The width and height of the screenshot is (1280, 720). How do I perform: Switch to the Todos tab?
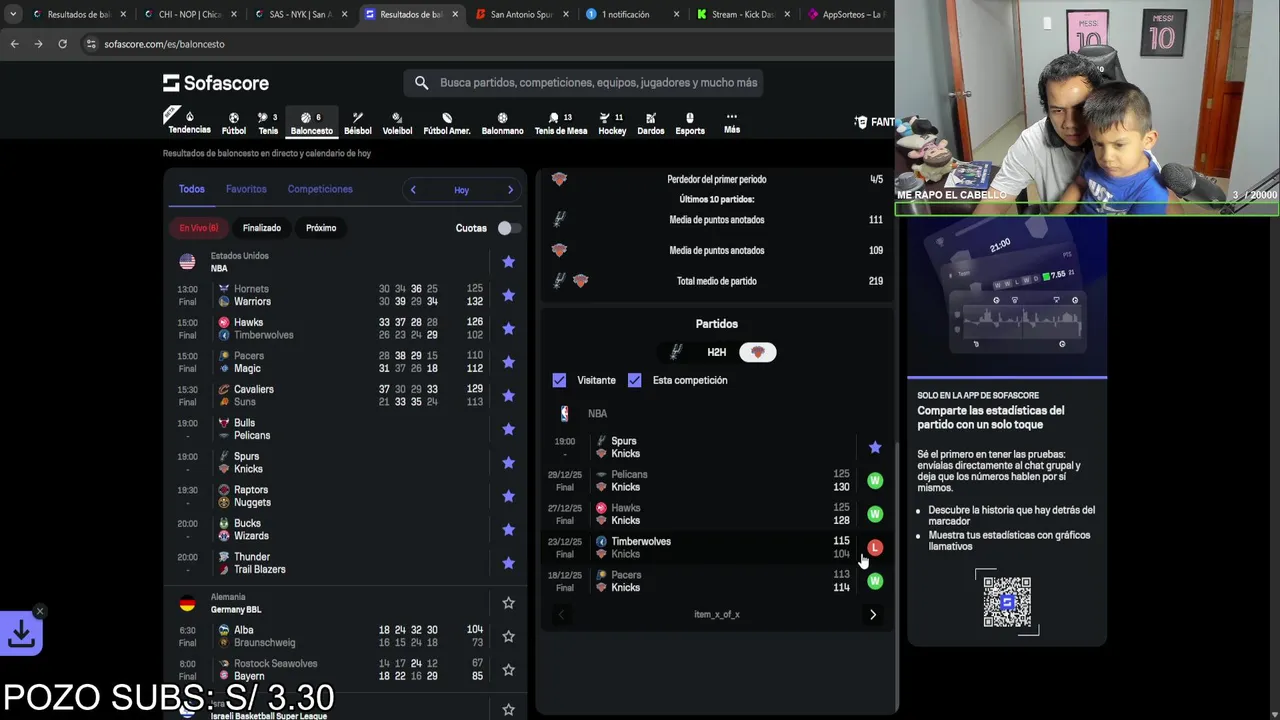click(x=191, y=189)
